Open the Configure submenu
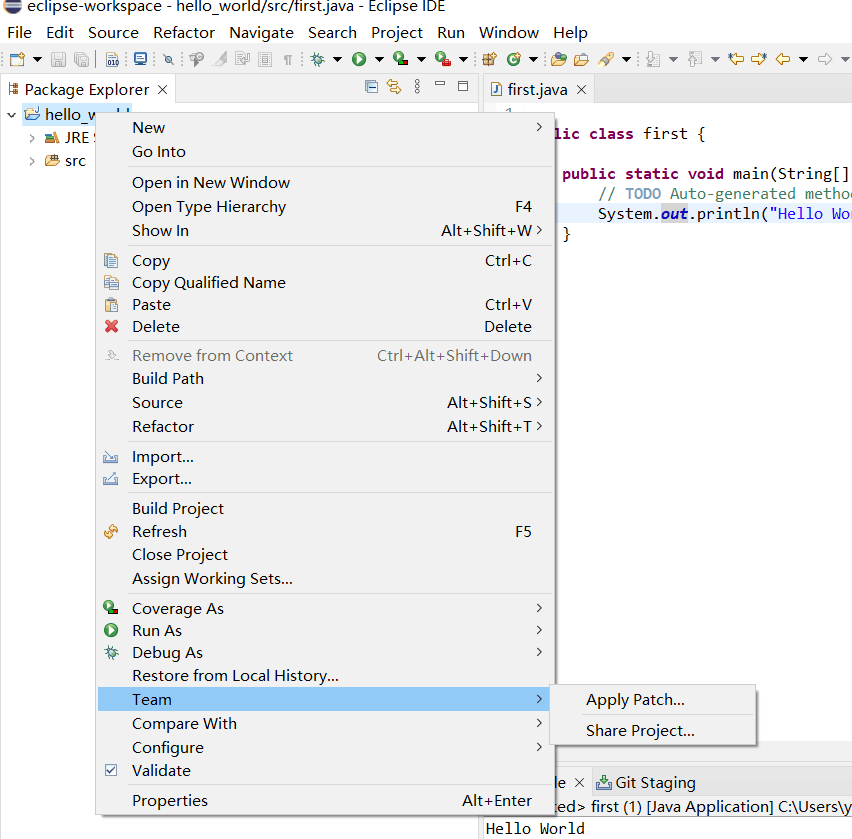 point(325,748)
